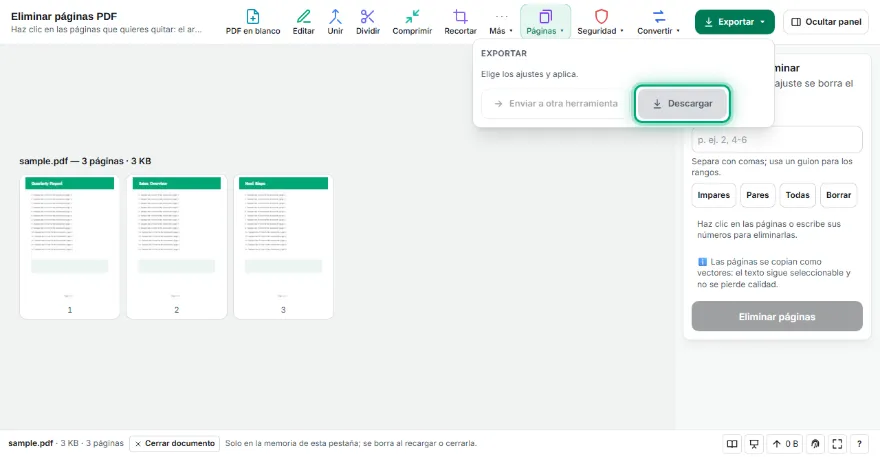The image size is (880, 457).
Task: Focus the page range input field
Action: coord(777,140)
